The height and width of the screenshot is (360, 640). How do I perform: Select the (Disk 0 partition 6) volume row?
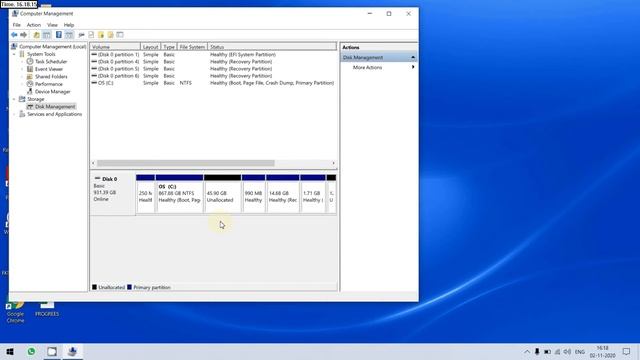click(213, 76)
